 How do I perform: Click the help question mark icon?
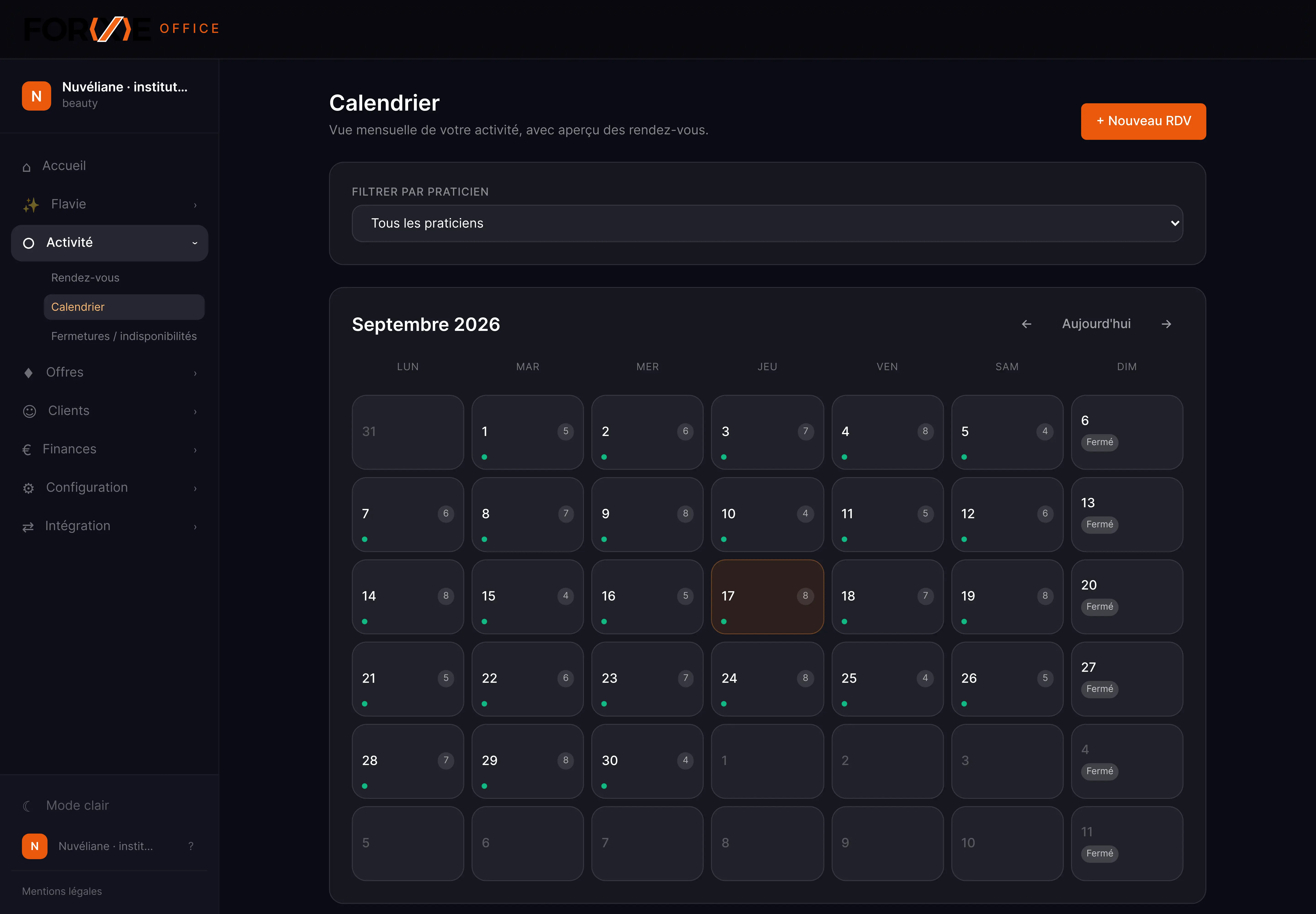tap(191, 846)
